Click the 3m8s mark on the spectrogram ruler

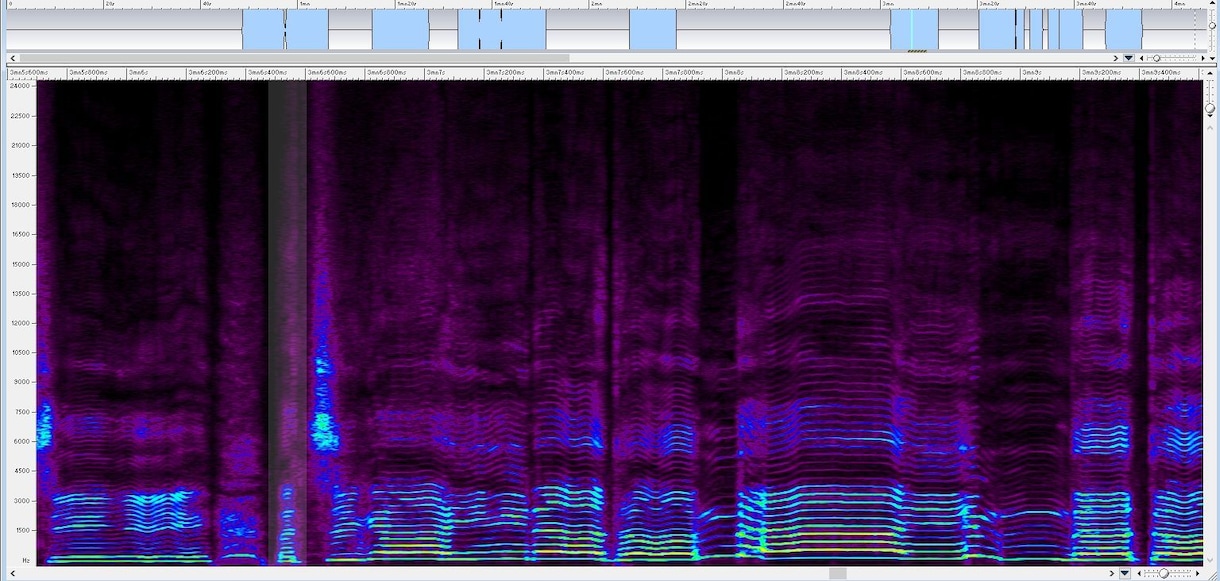tap(733, 73)
